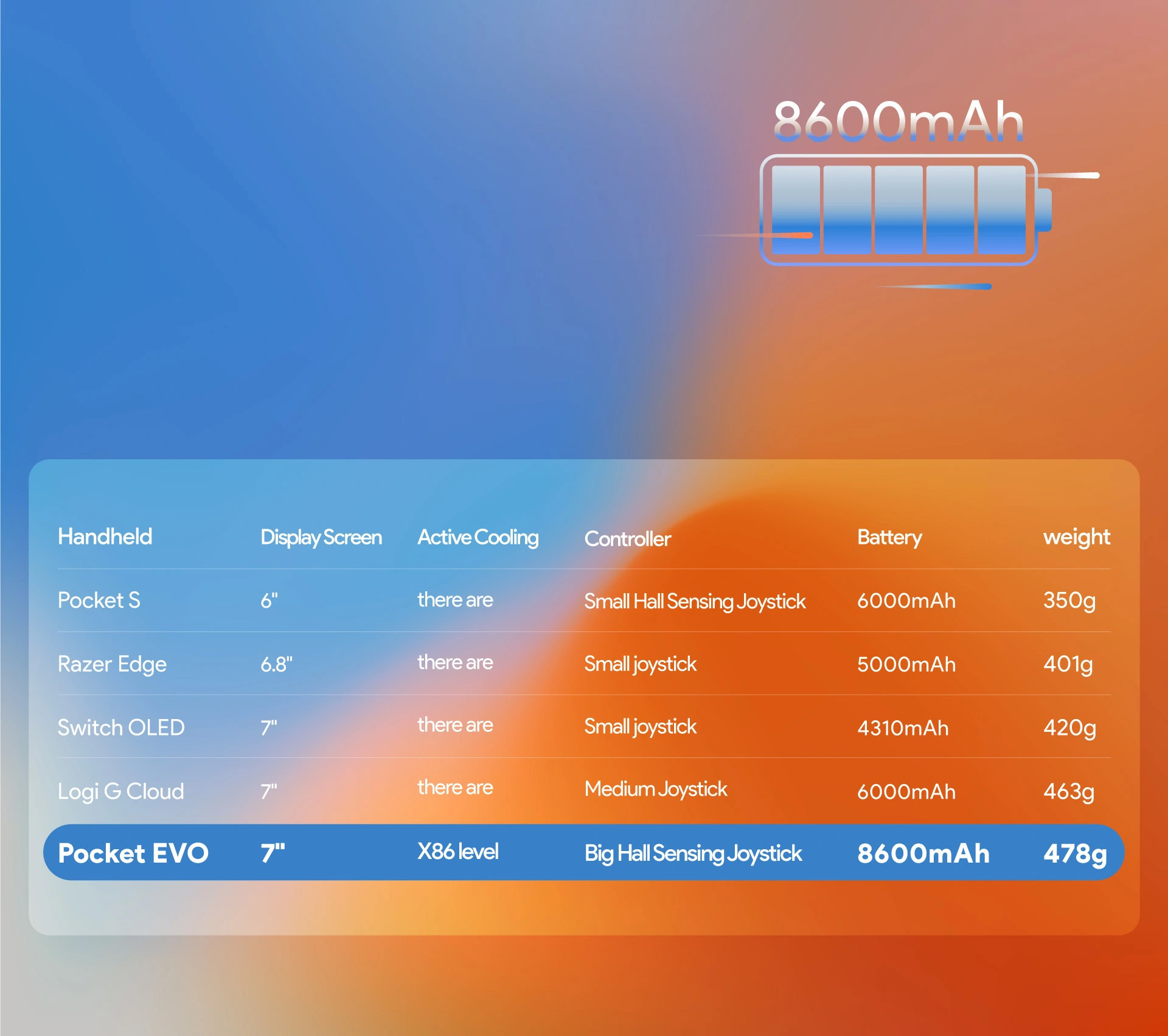Image resolution: width=1168 pixels, height=1036 pixels.
Task: Select the Handheld column header
Action: pos(105,537)
